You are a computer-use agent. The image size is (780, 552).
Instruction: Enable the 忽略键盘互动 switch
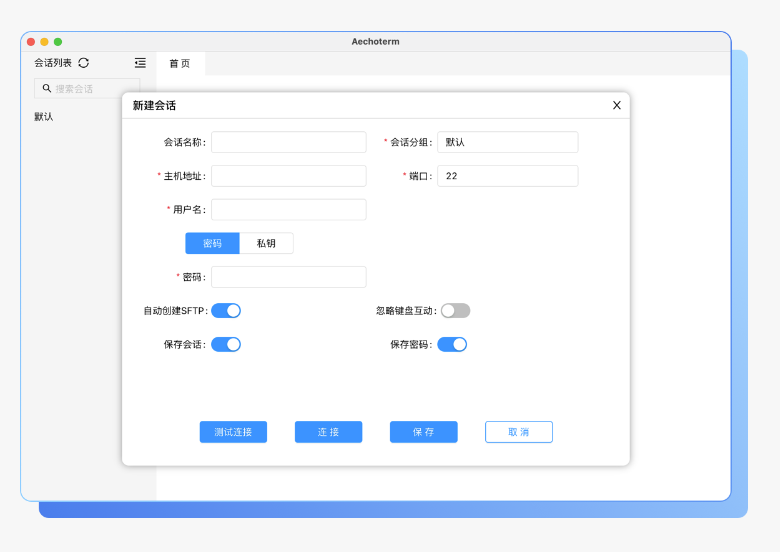point(455,311)
